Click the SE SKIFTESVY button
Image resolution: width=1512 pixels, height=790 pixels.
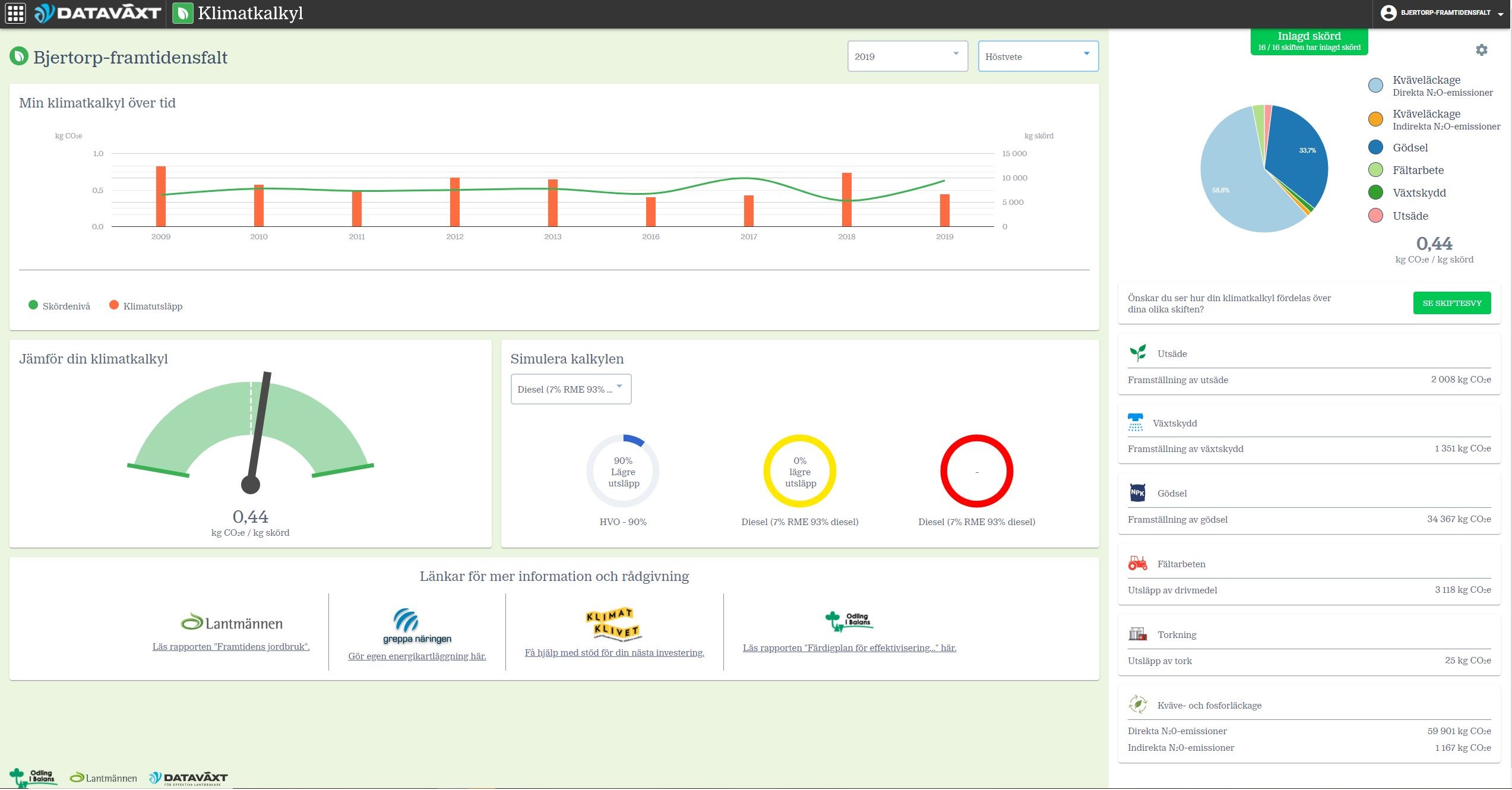tap(1451, 303)
